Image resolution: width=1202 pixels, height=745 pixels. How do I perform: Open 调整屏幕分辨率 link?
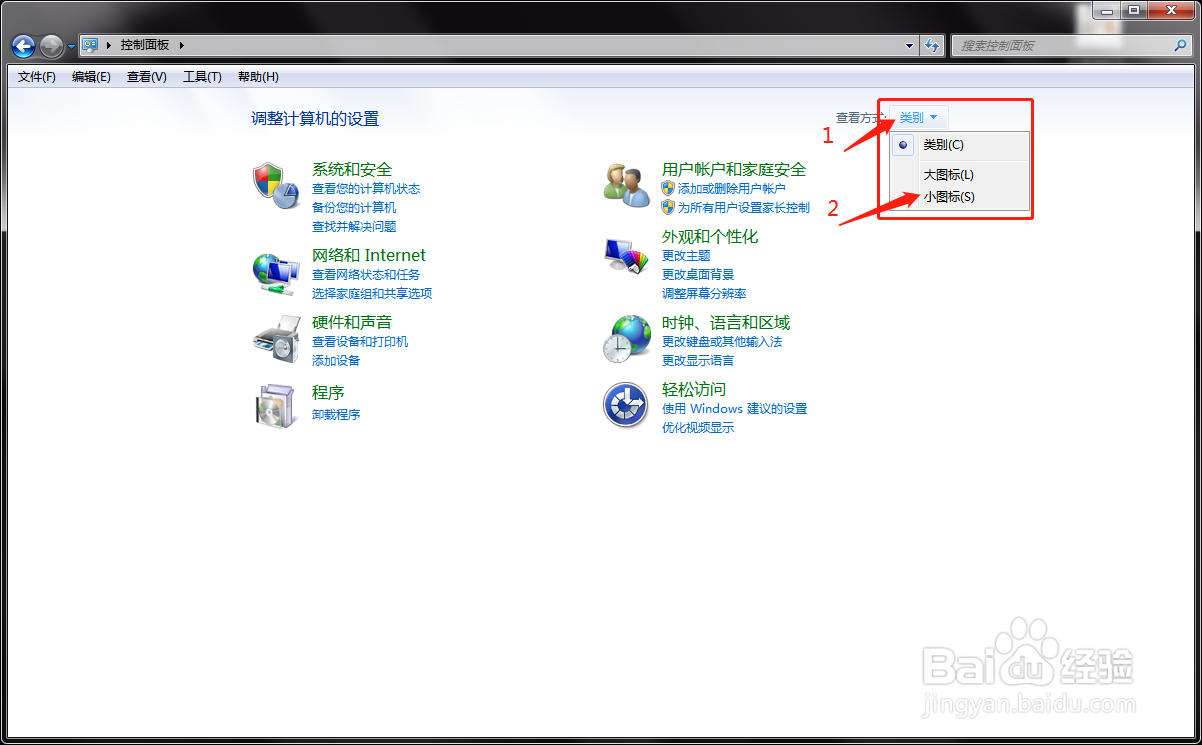point(704,293)
